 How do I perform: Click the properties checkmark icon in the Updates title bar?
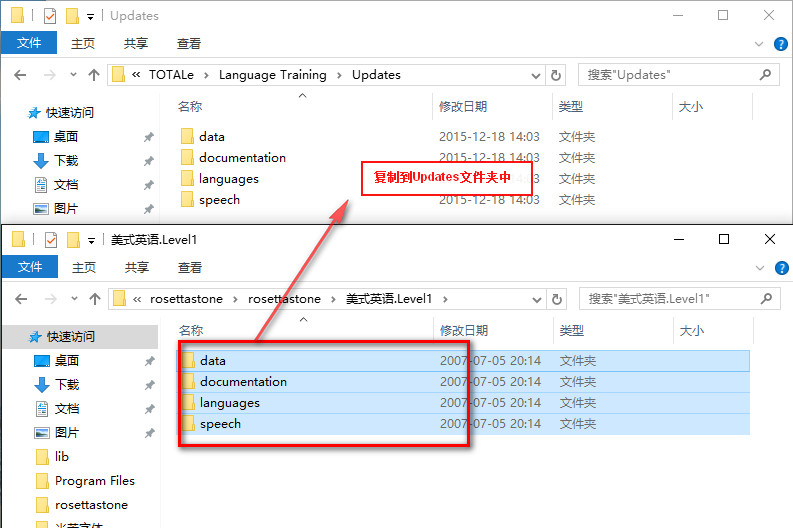pyautogui.click(x=50, y=16)
